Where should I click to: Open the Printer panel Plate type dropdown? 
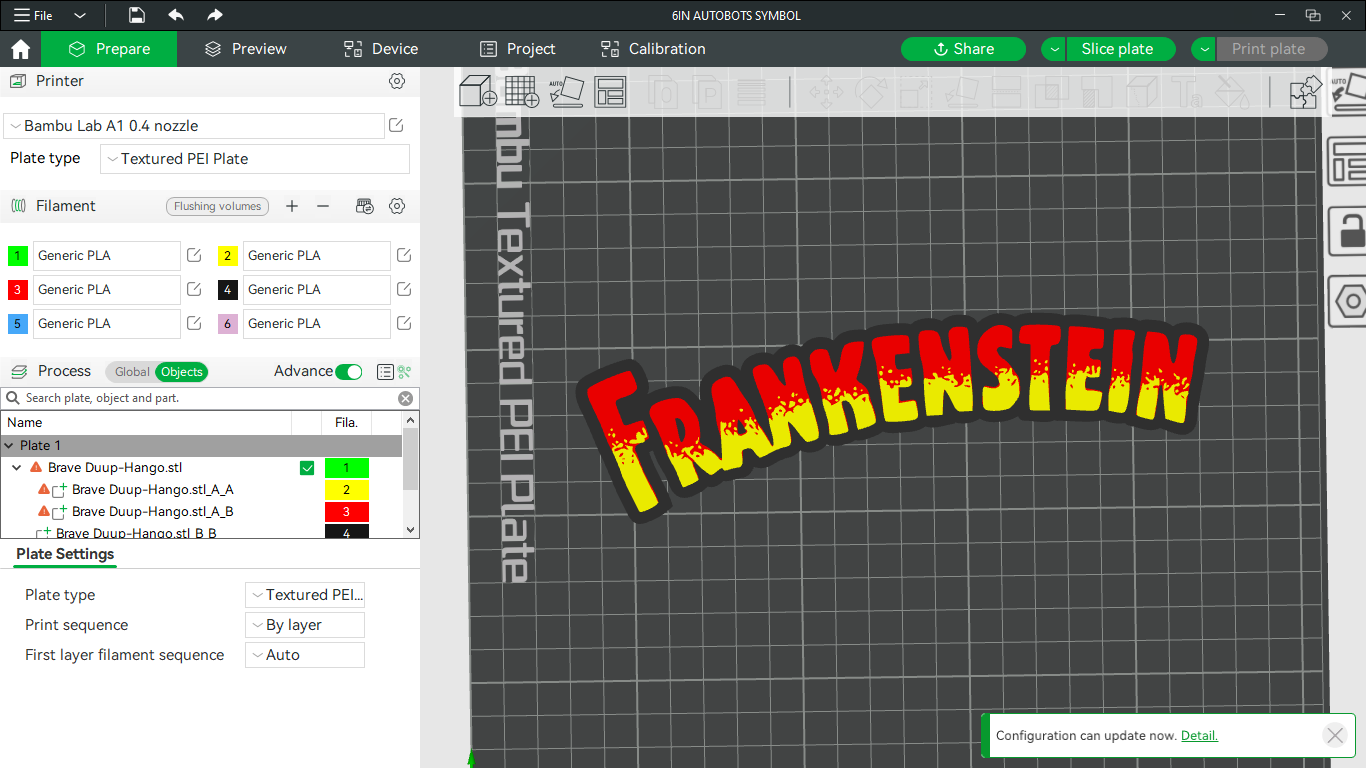coord(255,159)
